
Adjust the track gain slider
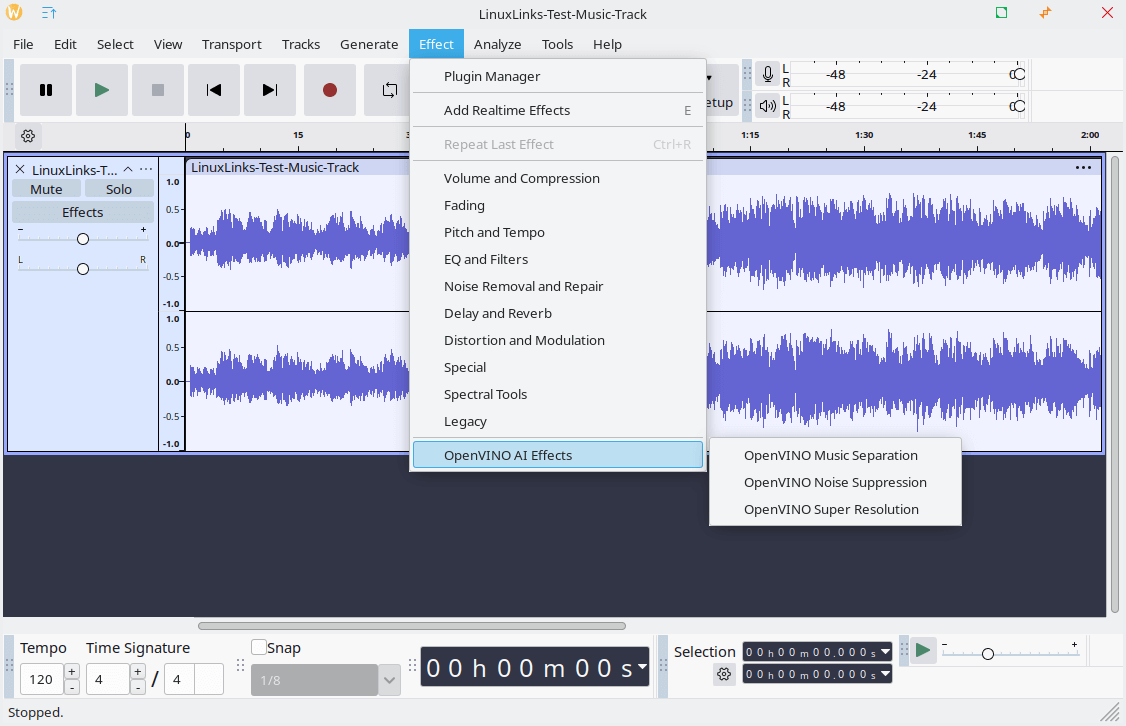[83, 238]
